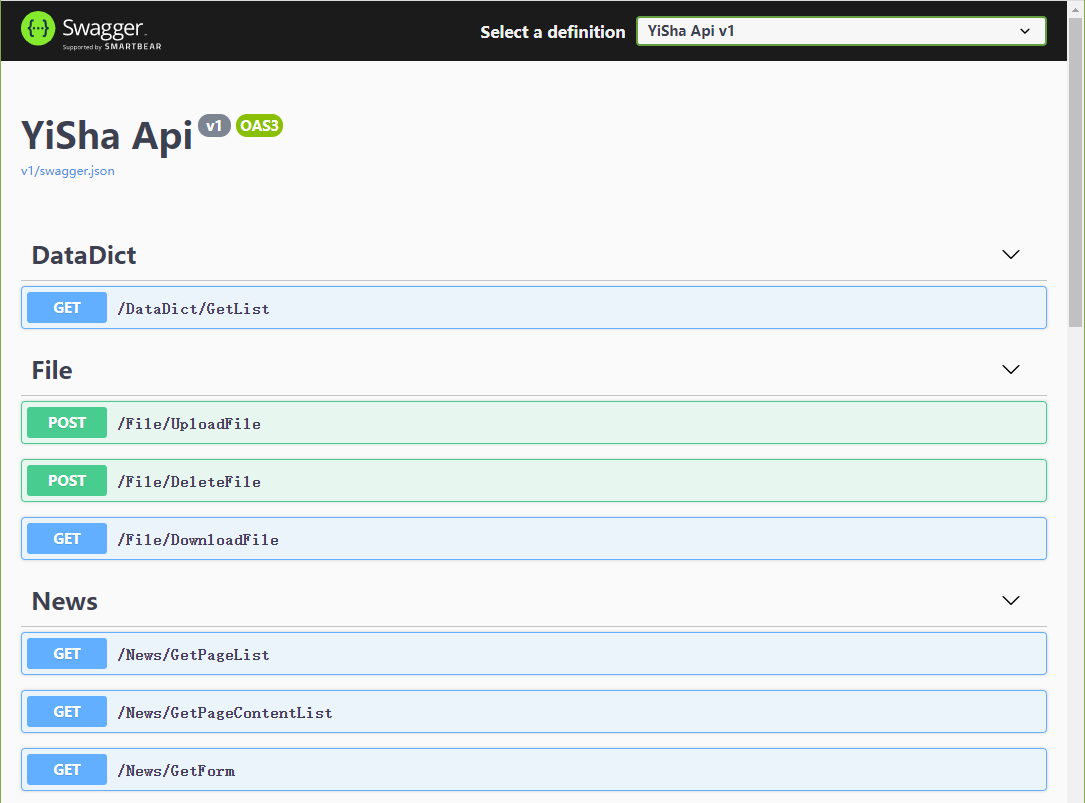Click the POST badge on /File/DeleteFile

66,480
